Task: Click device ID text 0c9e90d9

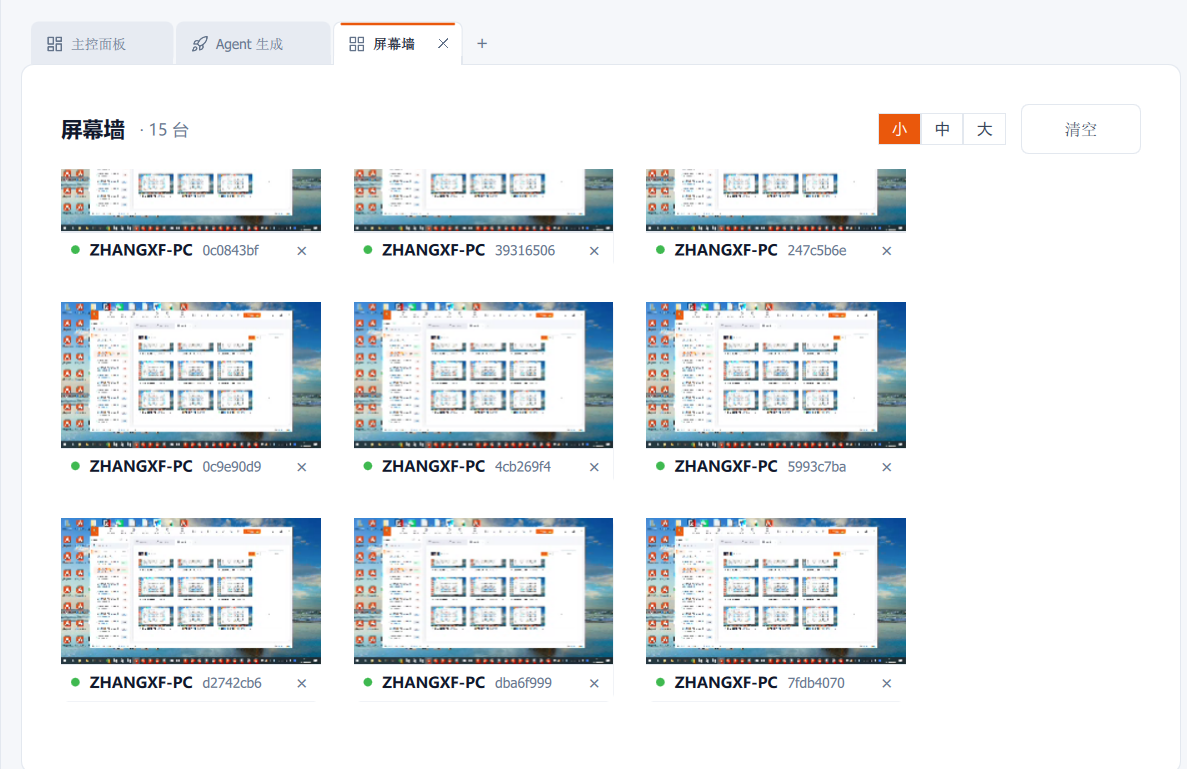Action: pyautogui.click(x=232, y=467)
